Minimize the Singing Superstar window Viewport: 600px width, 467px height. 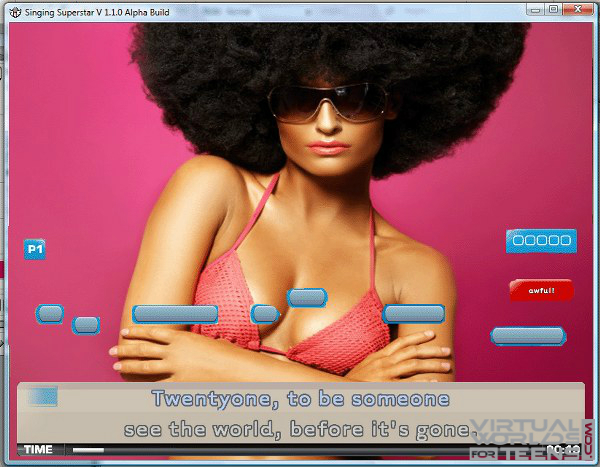click(535, 10)
